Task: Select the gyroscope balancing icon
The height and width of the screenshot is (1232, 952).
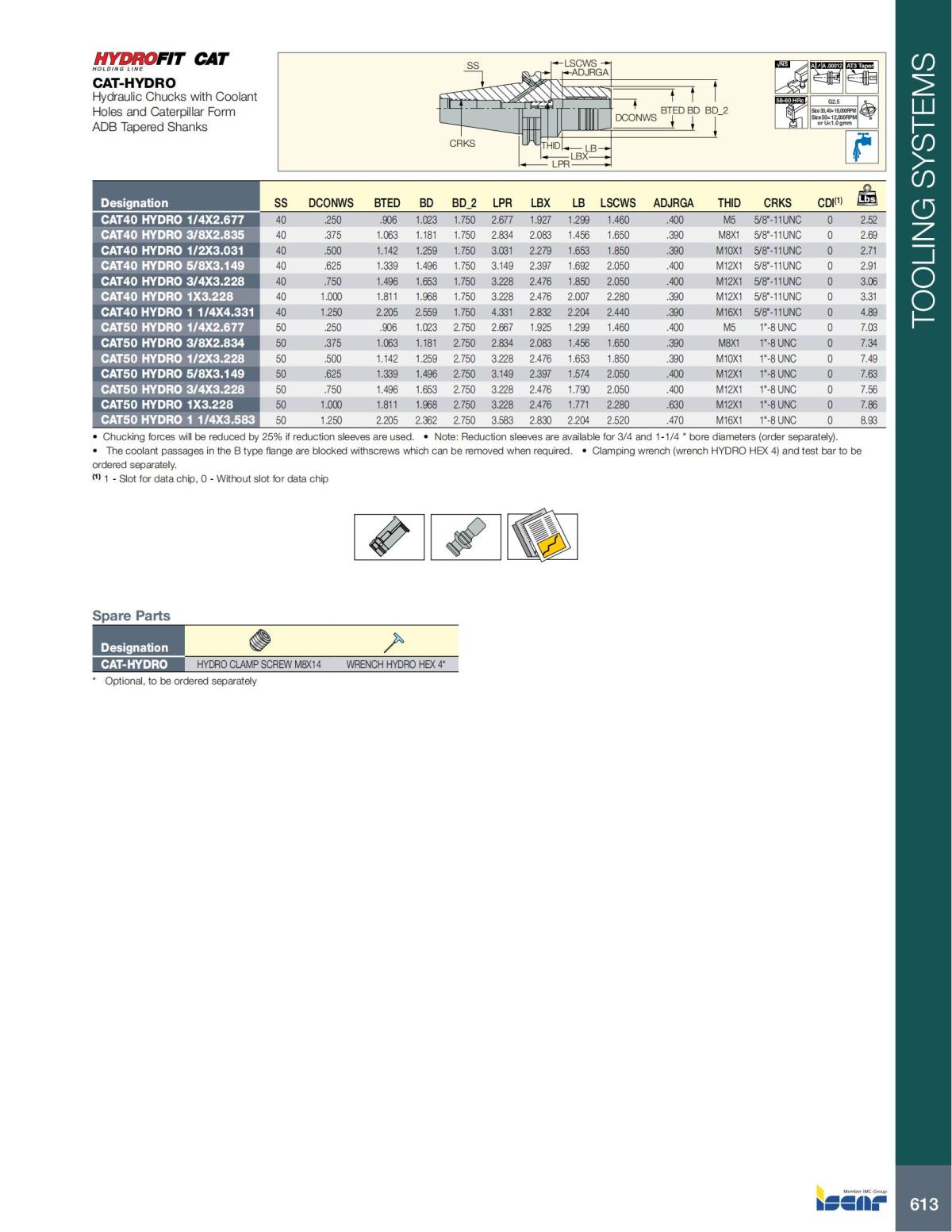Action: 867,110
